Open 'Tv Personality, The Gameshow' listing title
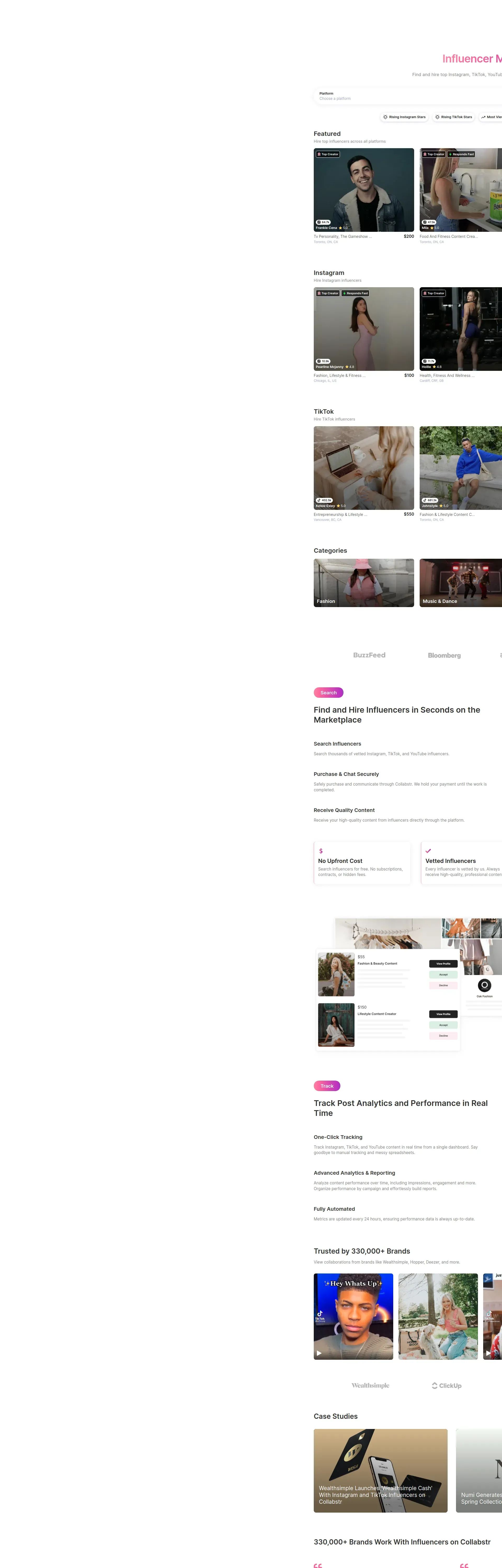 click(x=343, y=237)
